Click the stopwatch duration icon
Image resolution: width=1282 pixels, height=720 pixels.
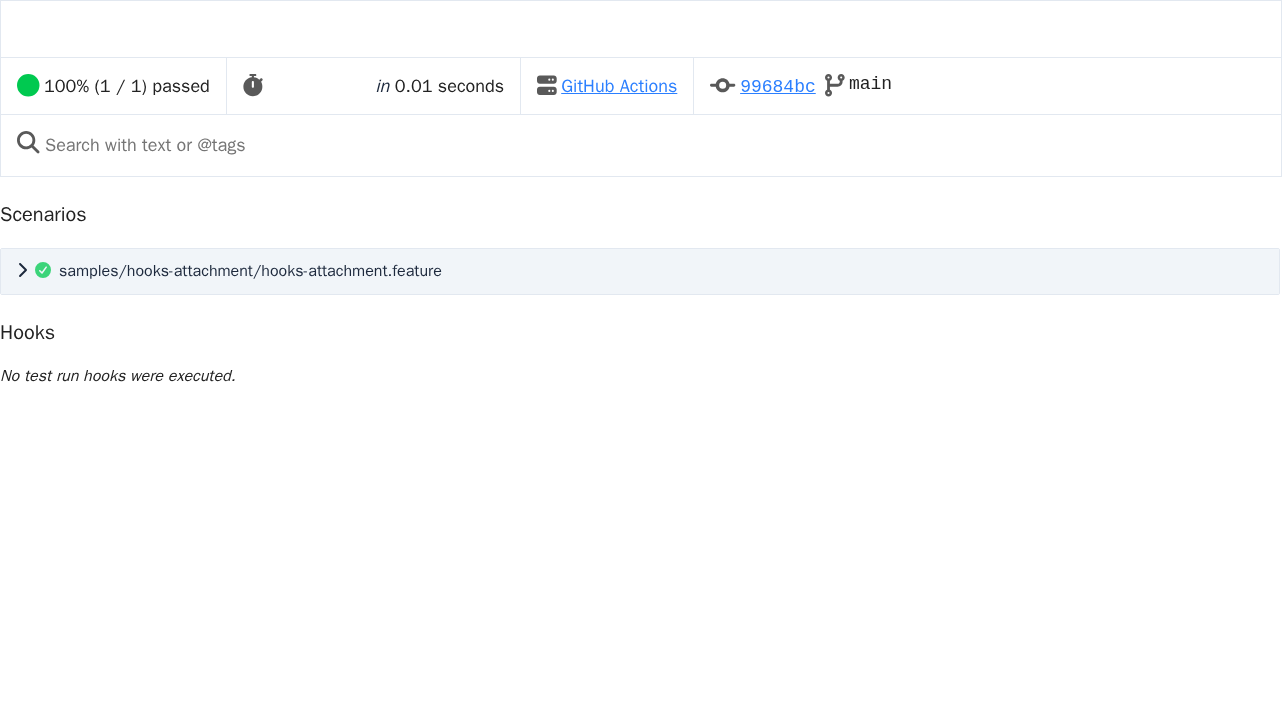253,86
